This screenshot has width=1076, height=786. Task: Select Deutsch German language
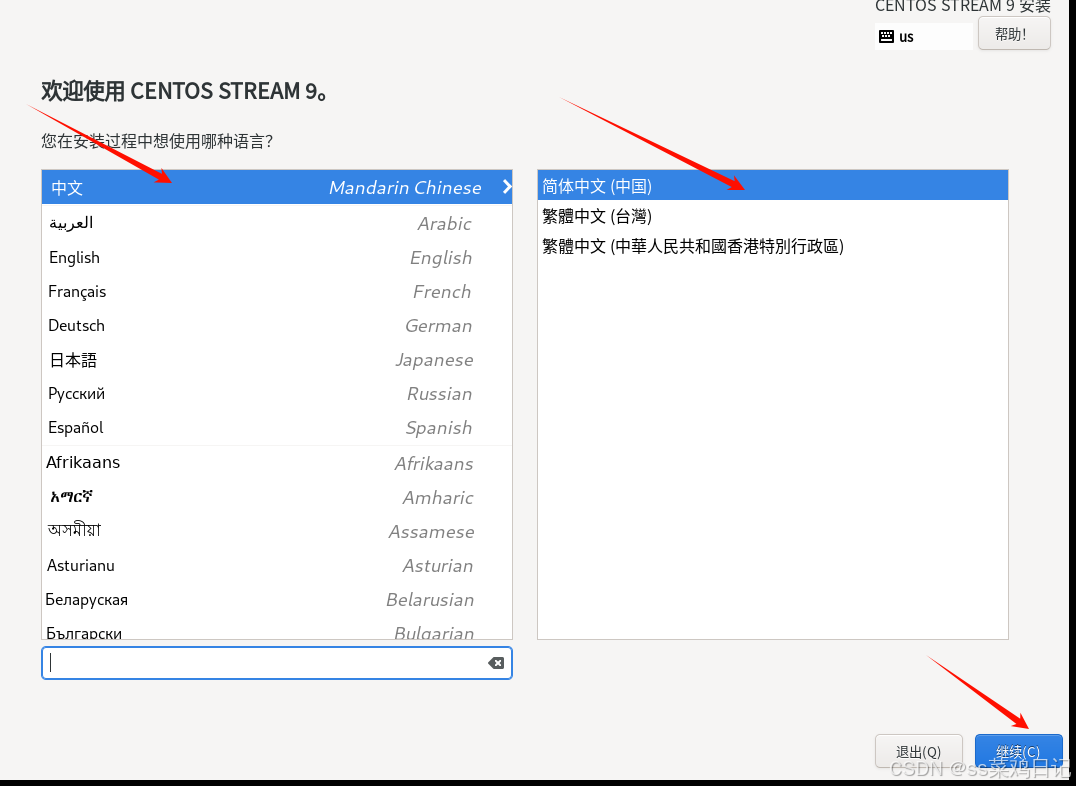click(x=277, y=325)
